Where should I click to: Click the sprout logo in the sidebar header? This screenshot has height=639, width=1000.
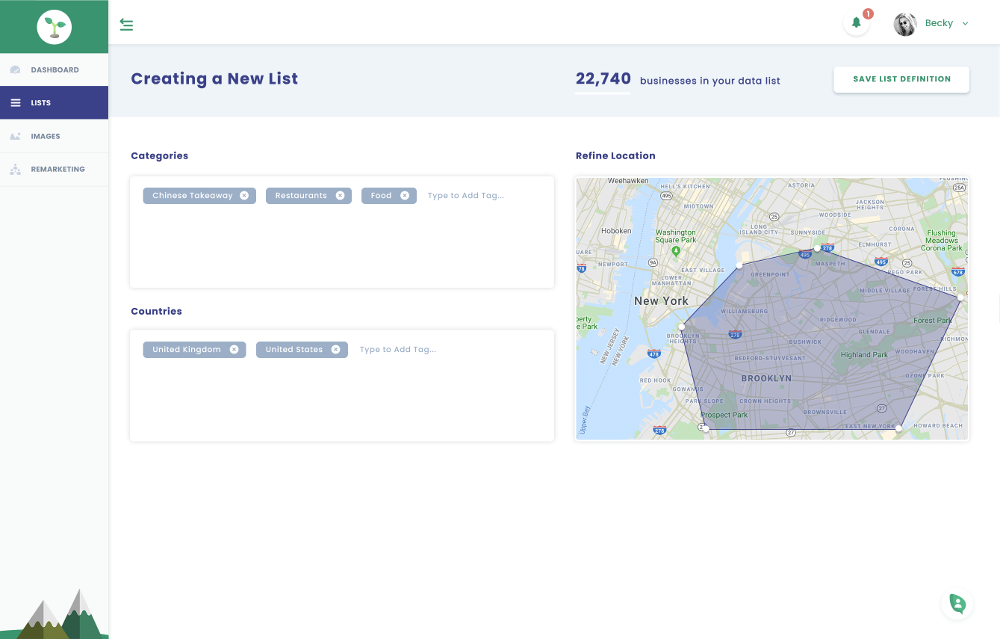(x=54, y=27)
